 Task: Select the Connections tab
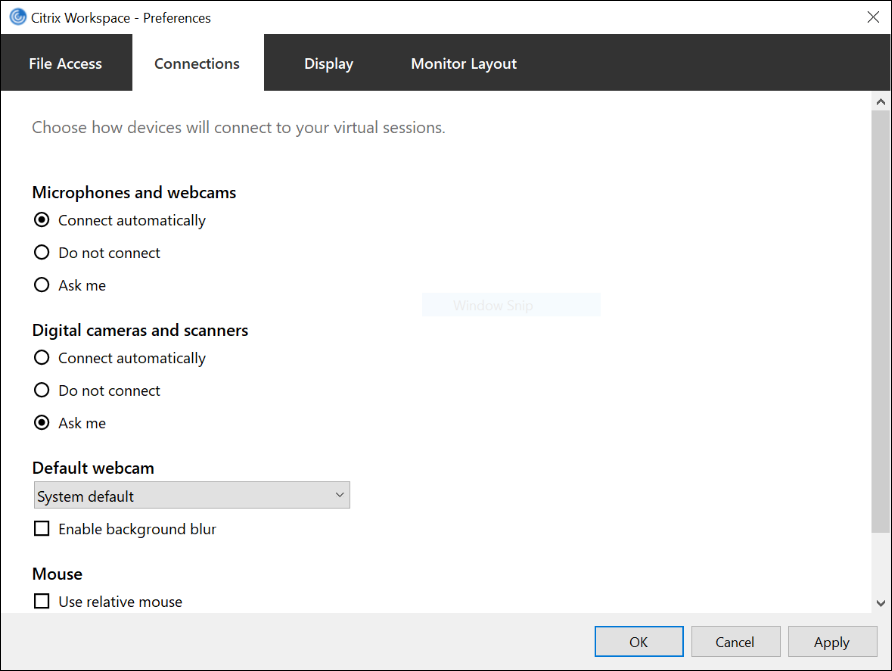point(197,63)
